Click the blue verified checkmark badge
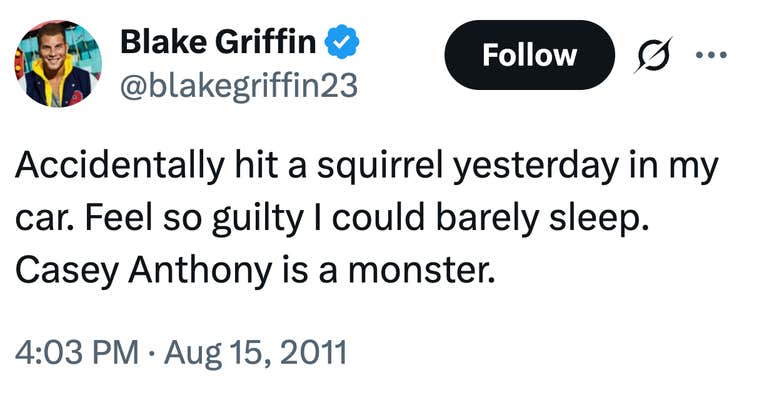The width and height of the screenshot is (759, 400). pos(345,42)
